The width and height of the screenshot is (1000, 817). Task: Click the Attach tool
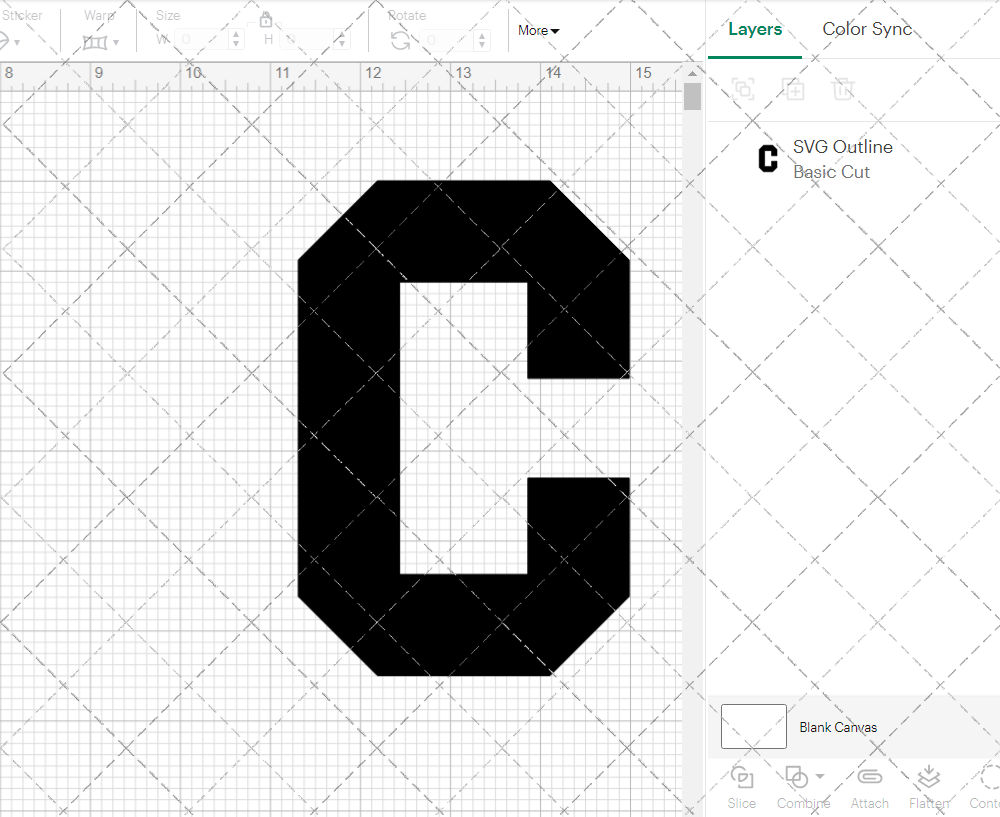[869, 787]
